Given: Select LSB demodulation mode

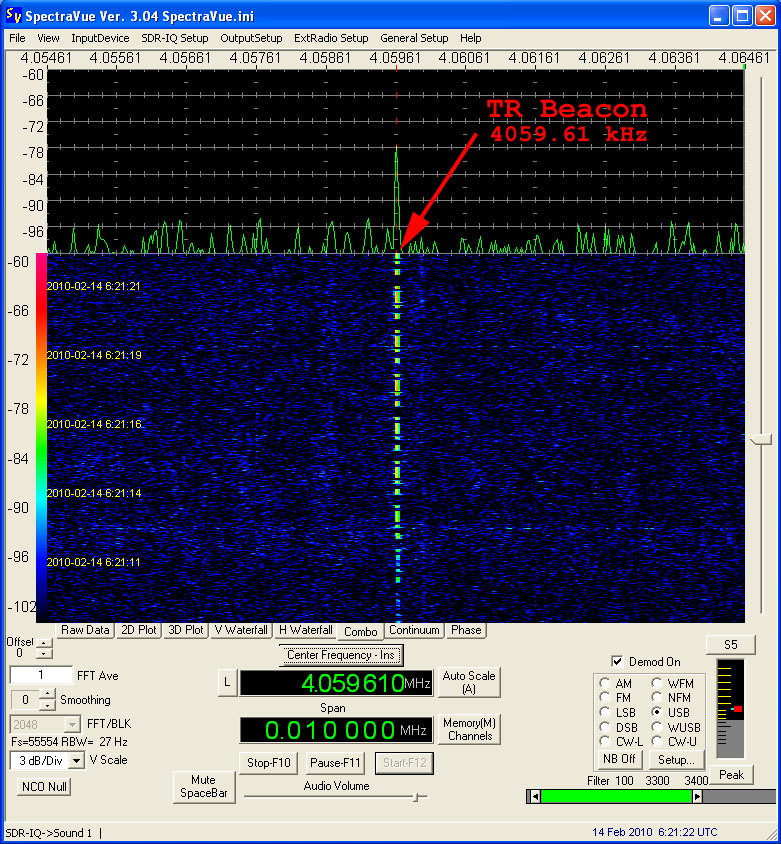Looking at the screenshot, I should tap(605, 713).
